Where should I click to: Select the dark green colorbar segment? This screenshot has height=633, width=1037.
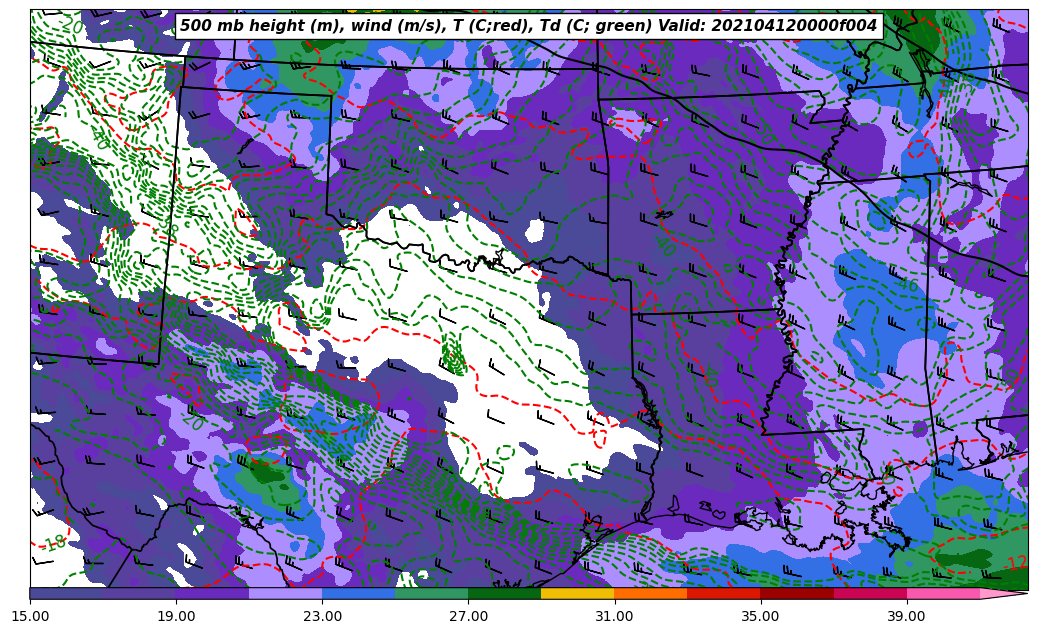click(504, 594)
